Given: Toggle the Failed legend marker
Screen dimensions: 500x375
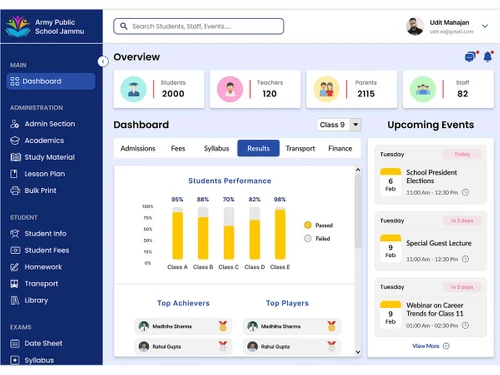Looking at the screenshot, I should [308, 238].
